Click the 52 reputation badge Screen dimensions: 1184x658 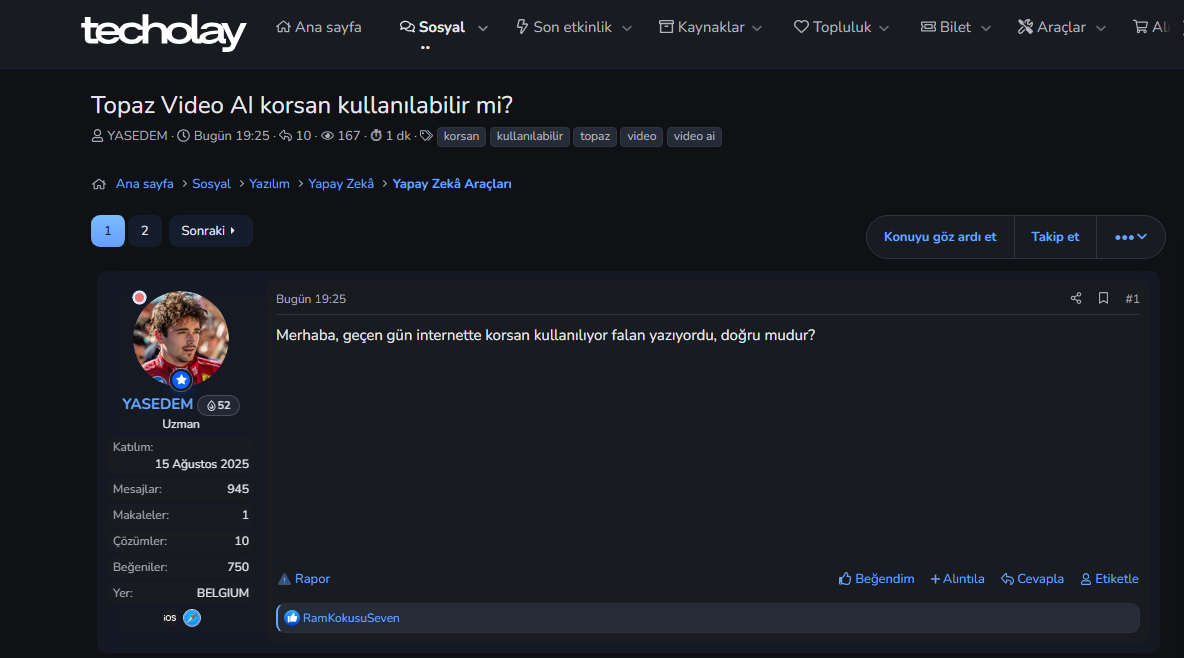(218, 406)
